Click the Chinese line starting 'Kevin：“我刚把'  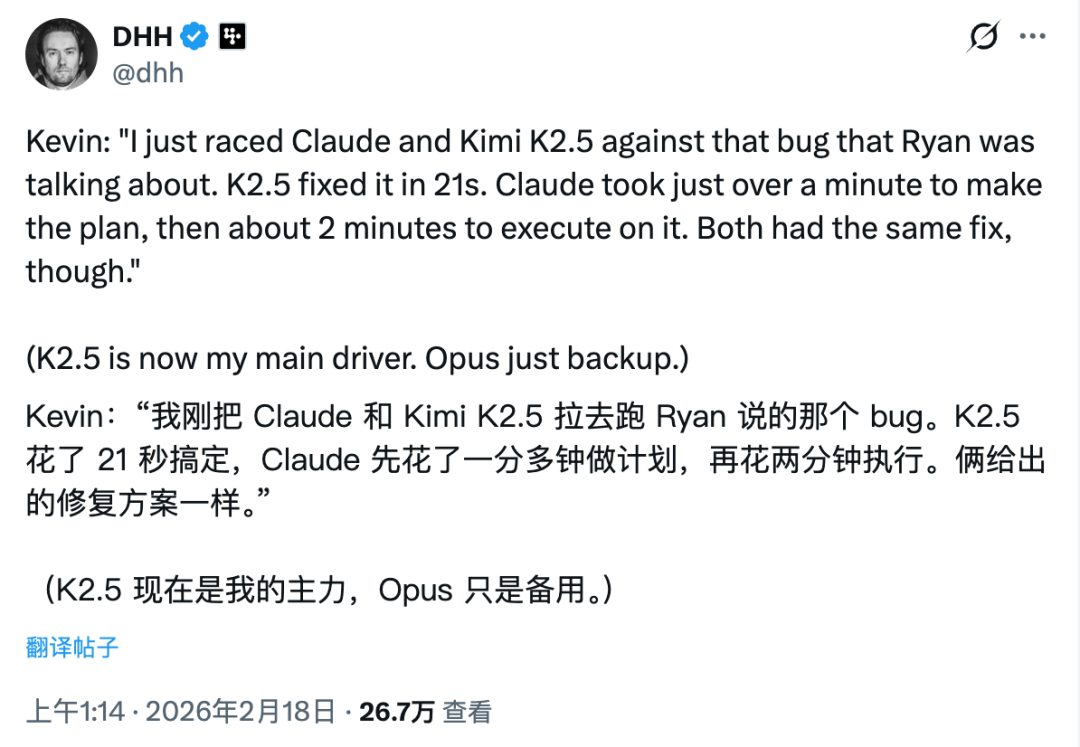pyautogui.click(x=520, y=415)
